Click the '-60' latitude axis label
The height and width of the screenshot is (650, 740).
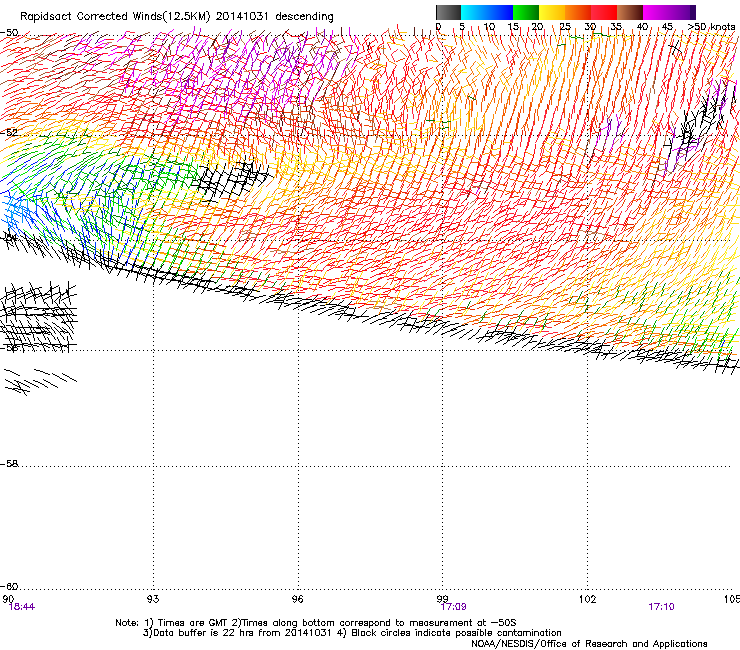point(9,586)
